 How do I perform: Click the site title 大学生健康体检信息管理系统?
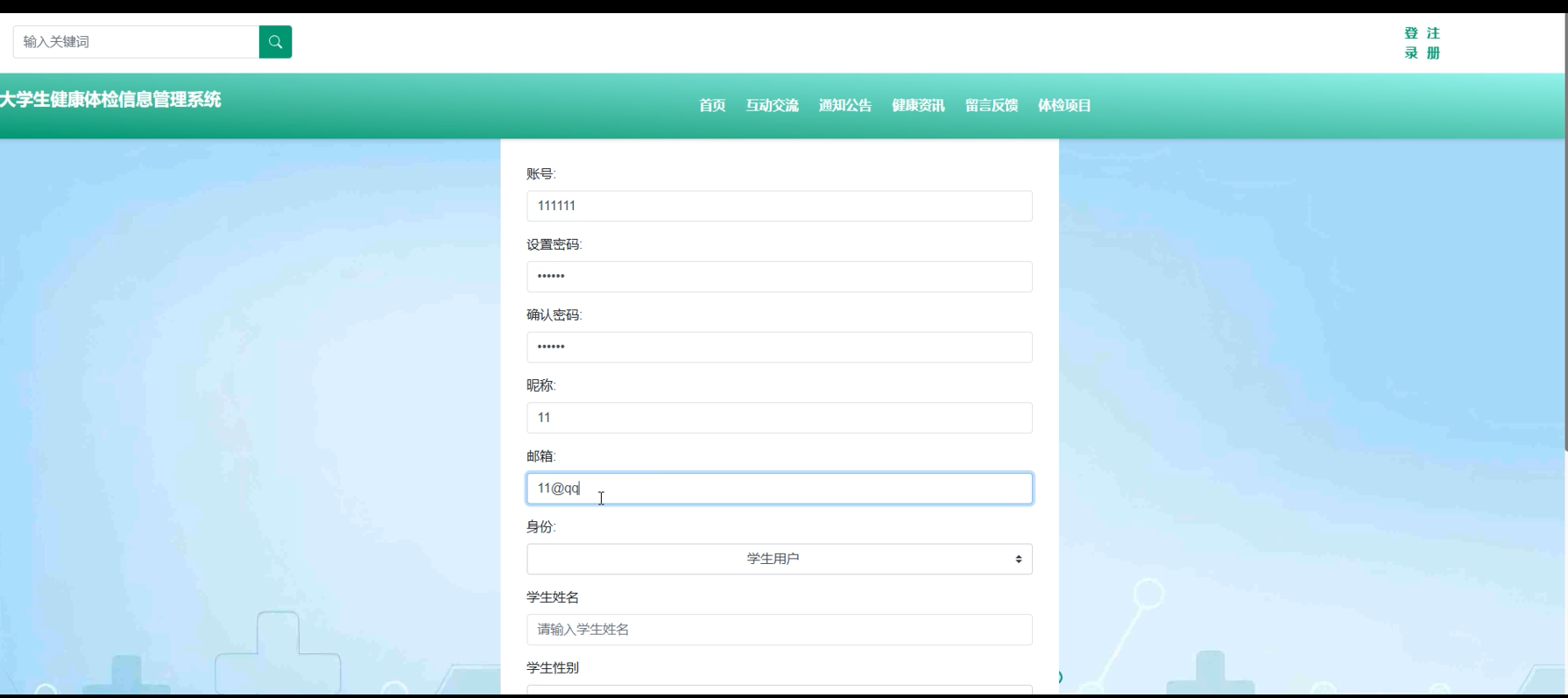(110, 100)
